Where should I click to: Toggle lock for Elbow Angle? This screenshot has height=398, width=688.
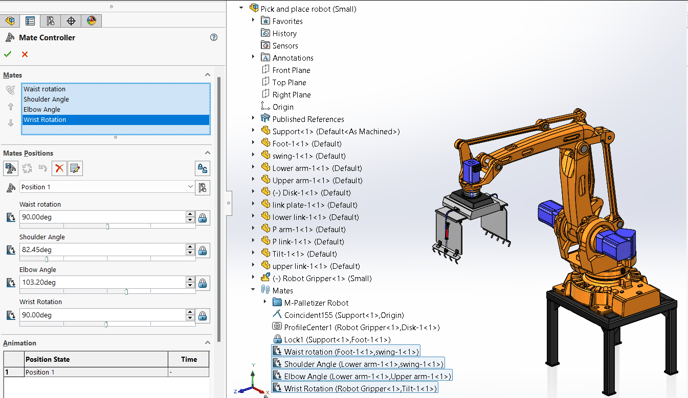pos(202,283)
